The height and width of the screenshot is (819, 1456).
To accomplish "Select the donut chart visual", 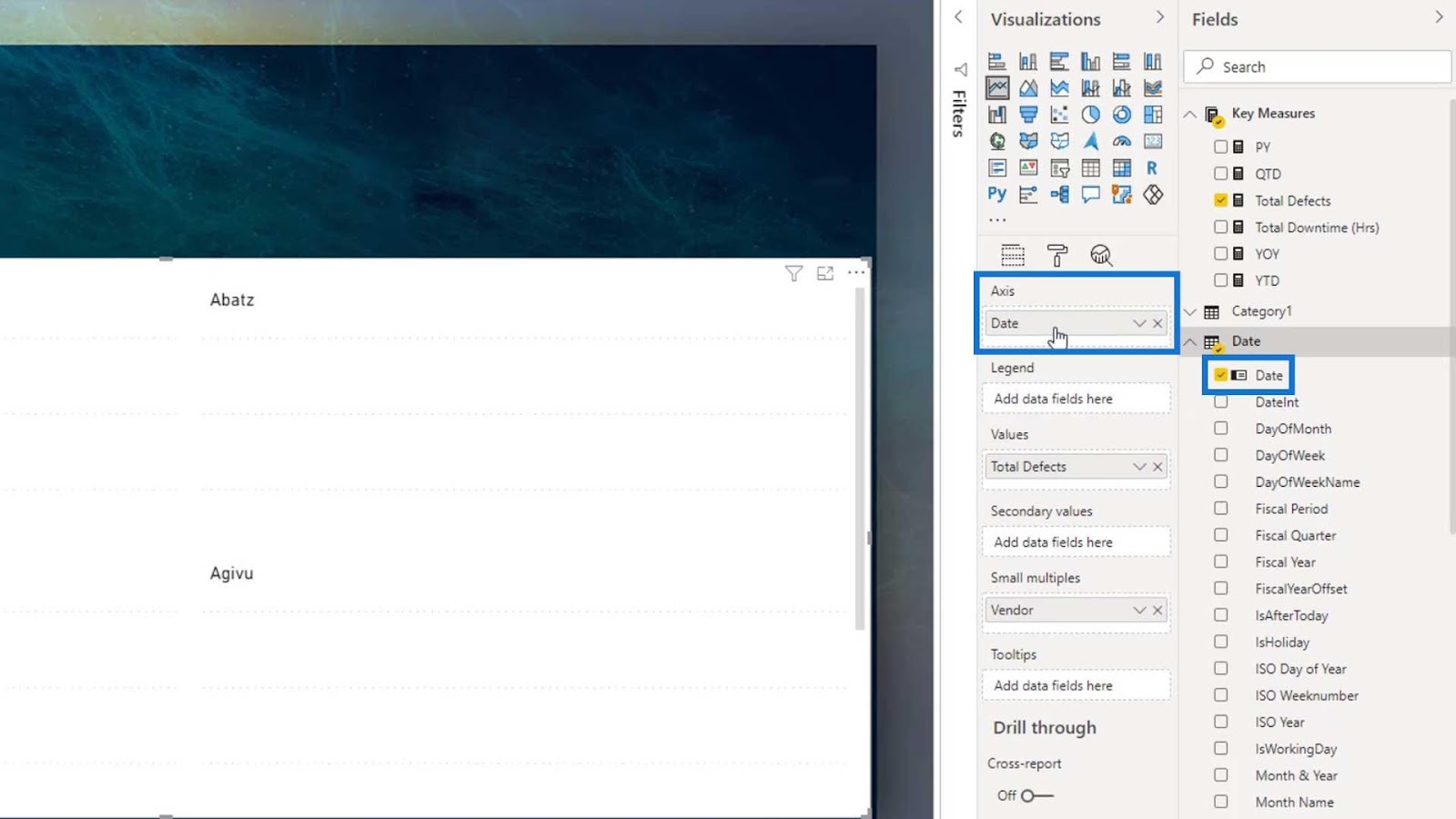I will tap(1122, 115).
